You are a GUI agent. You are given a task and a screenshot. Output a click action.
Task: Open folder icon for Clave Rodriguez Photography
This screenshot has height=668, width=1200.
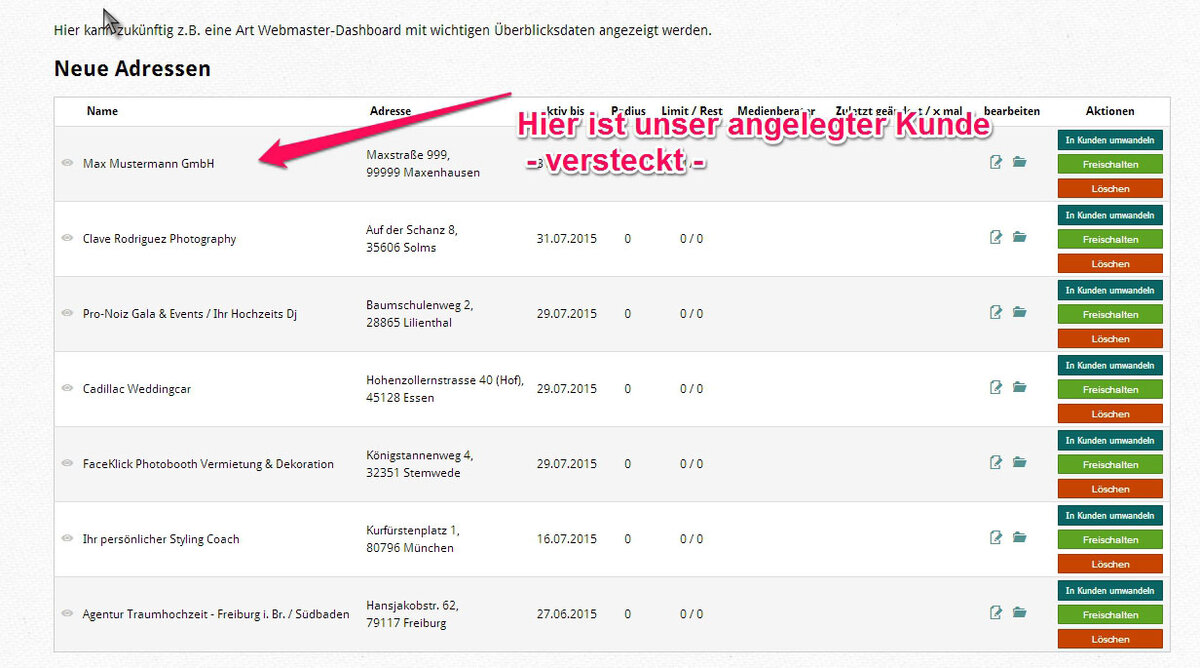tap(1019, 237)
